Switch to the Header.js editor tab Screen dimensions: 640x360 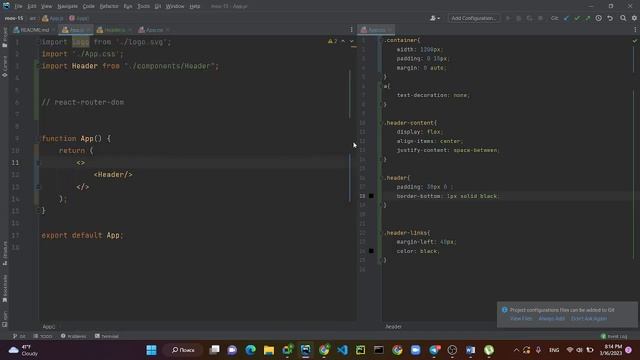coord(114,30)
